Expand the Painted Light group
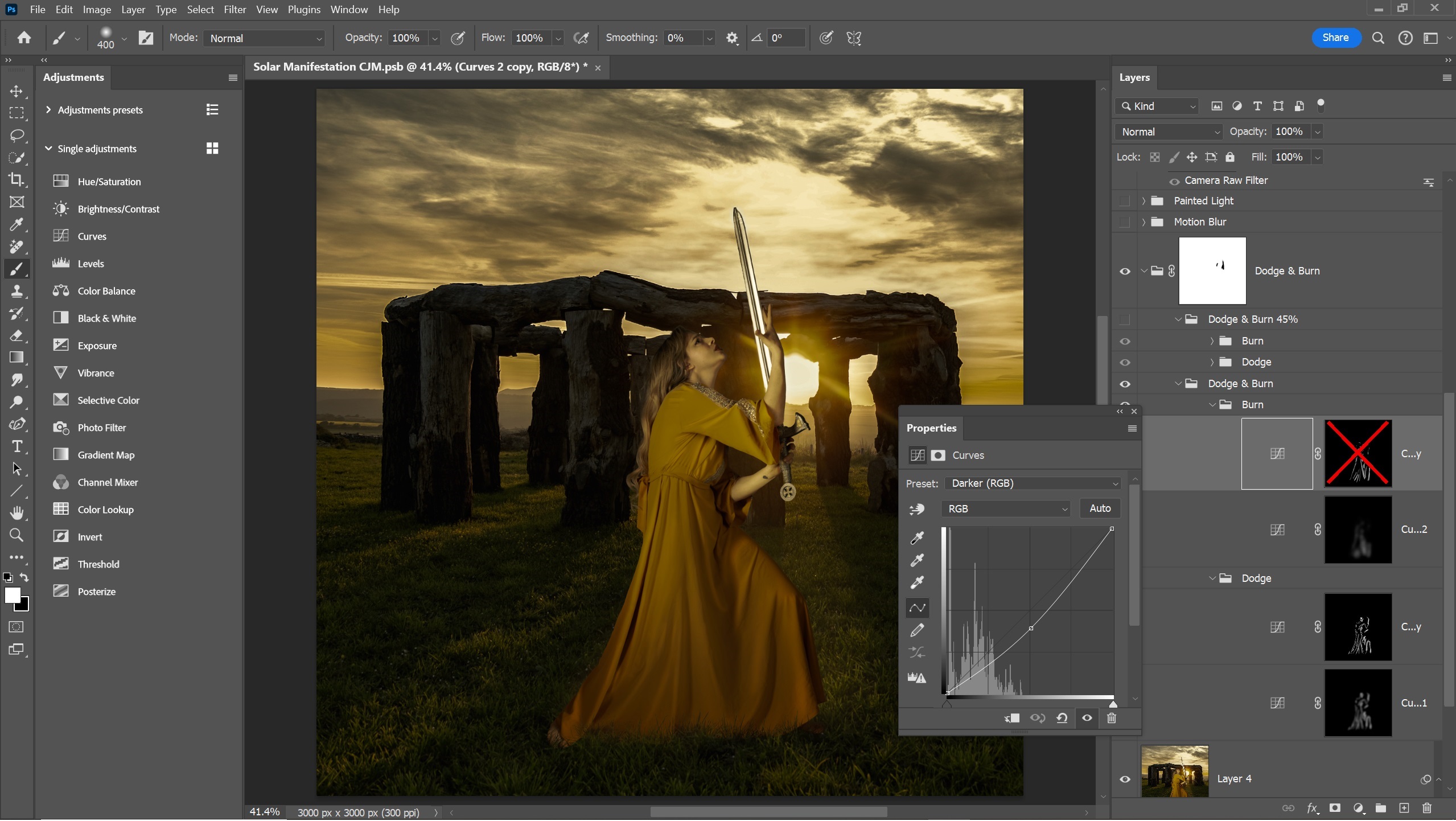The image size is (1456, 821). point(1143,200)
